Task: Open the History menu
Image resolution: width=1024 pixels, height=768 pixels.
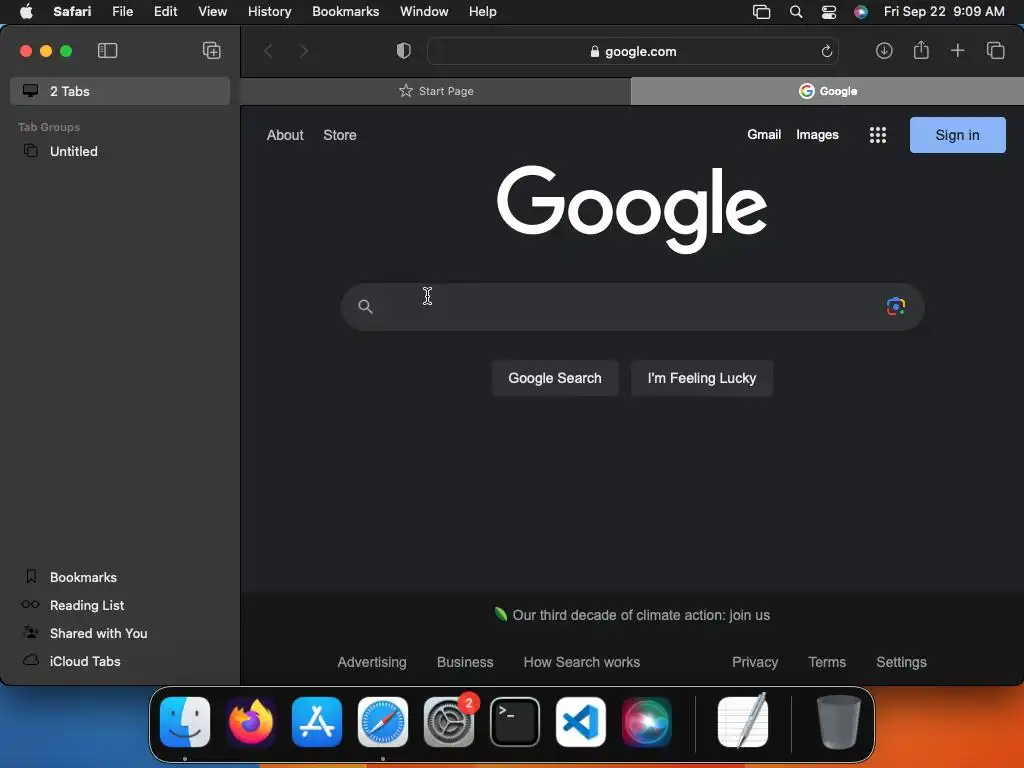Action: [270, 11]
